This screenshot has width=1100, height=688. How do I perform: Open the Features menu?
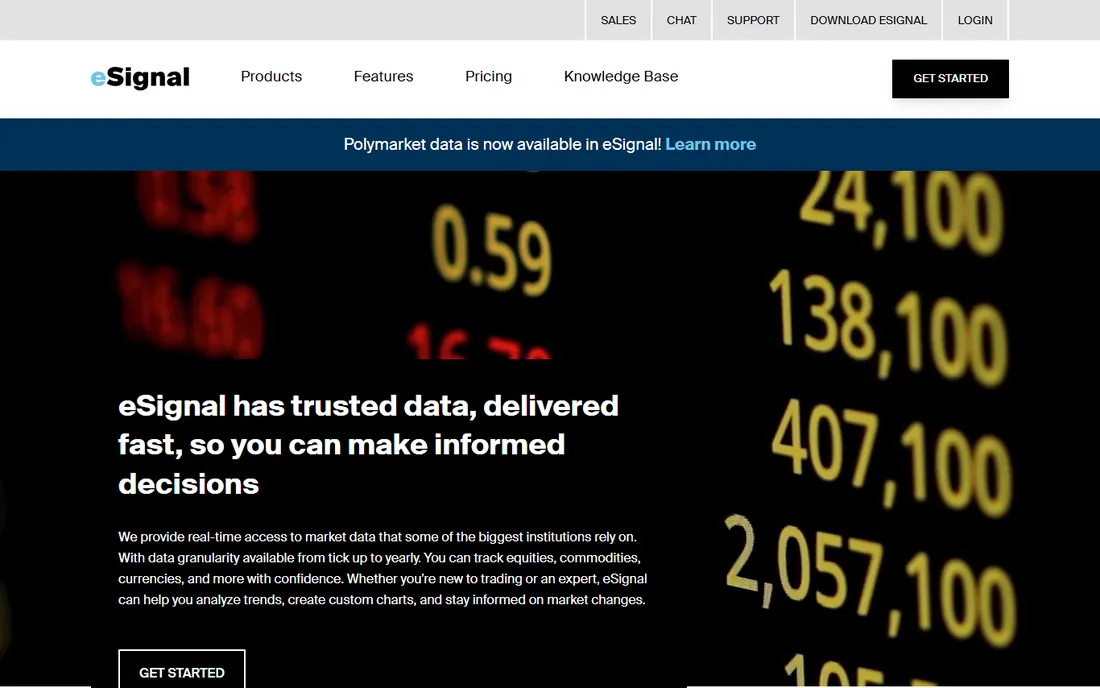pyautogui.click(x=383, y=76)
